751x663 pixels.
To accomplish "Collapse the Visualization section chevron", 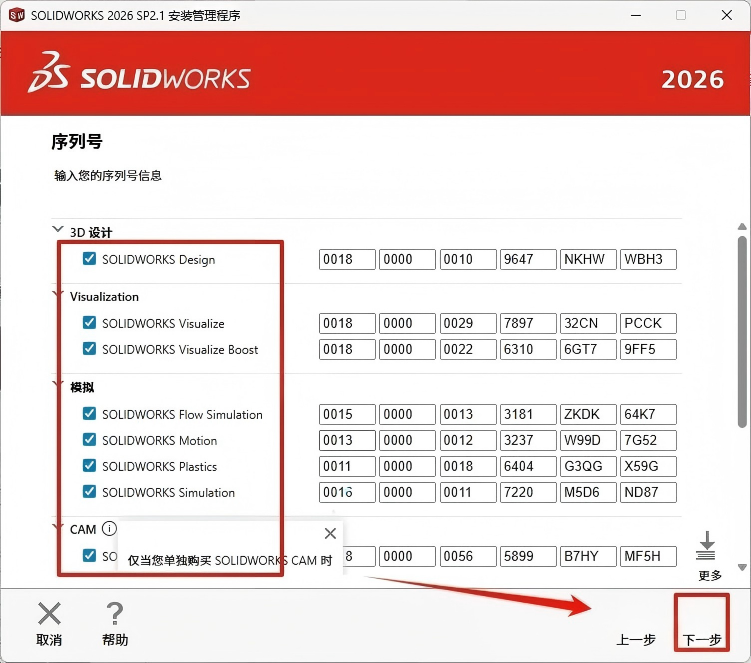I will pos(57,293).
